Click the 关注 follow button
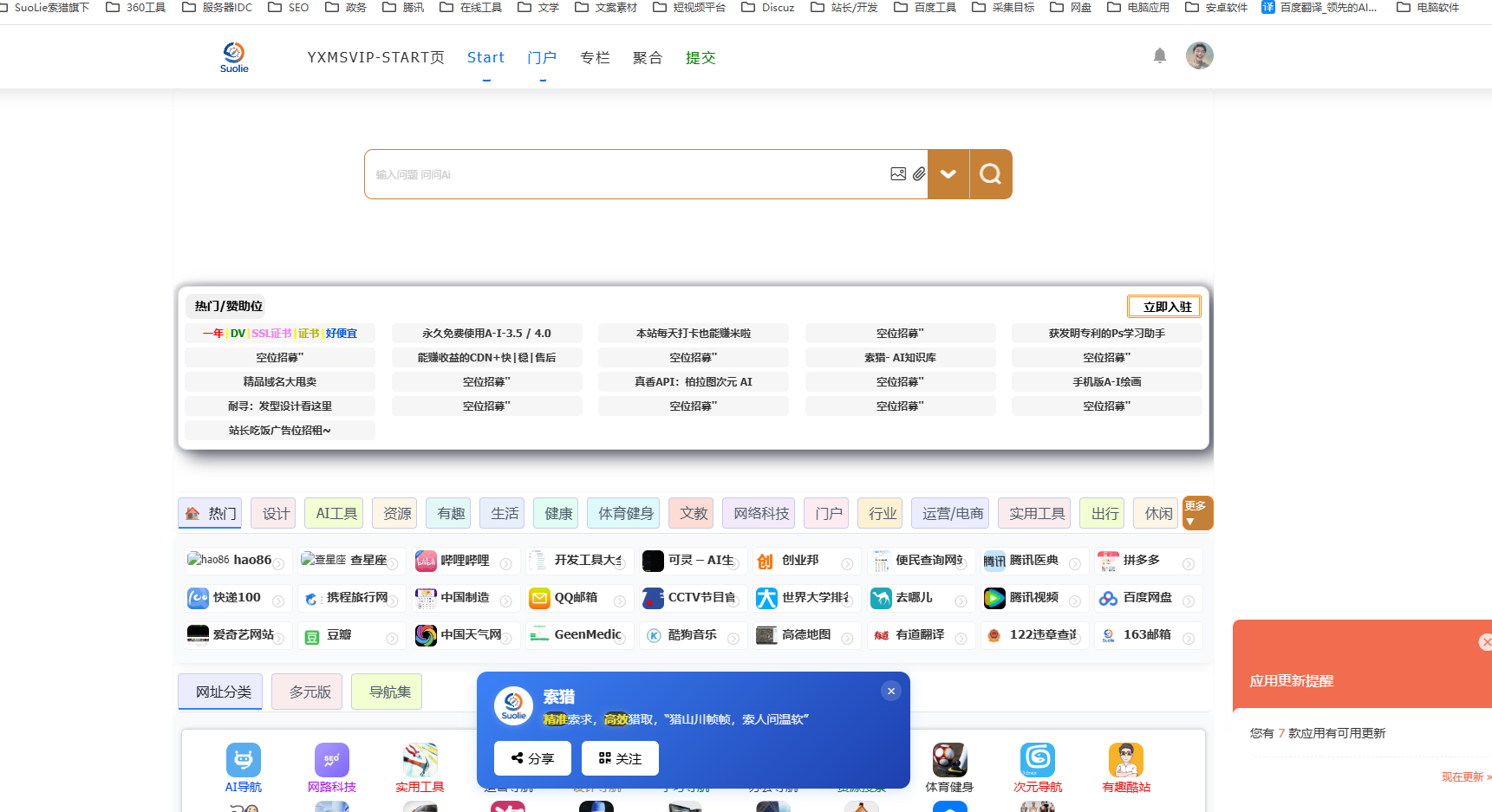This screenshot has height=812, width=1492. (x=620, y=758)
